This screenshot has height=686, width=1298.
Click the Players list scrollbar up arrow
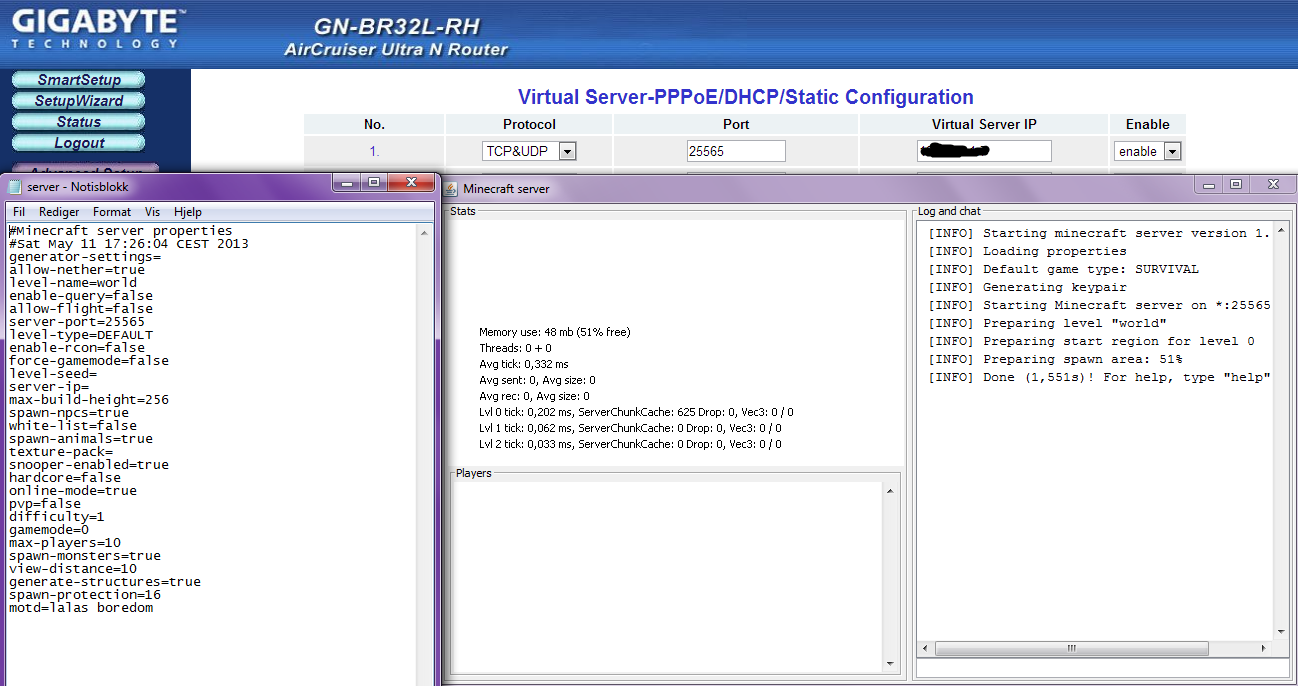[891, 491]
